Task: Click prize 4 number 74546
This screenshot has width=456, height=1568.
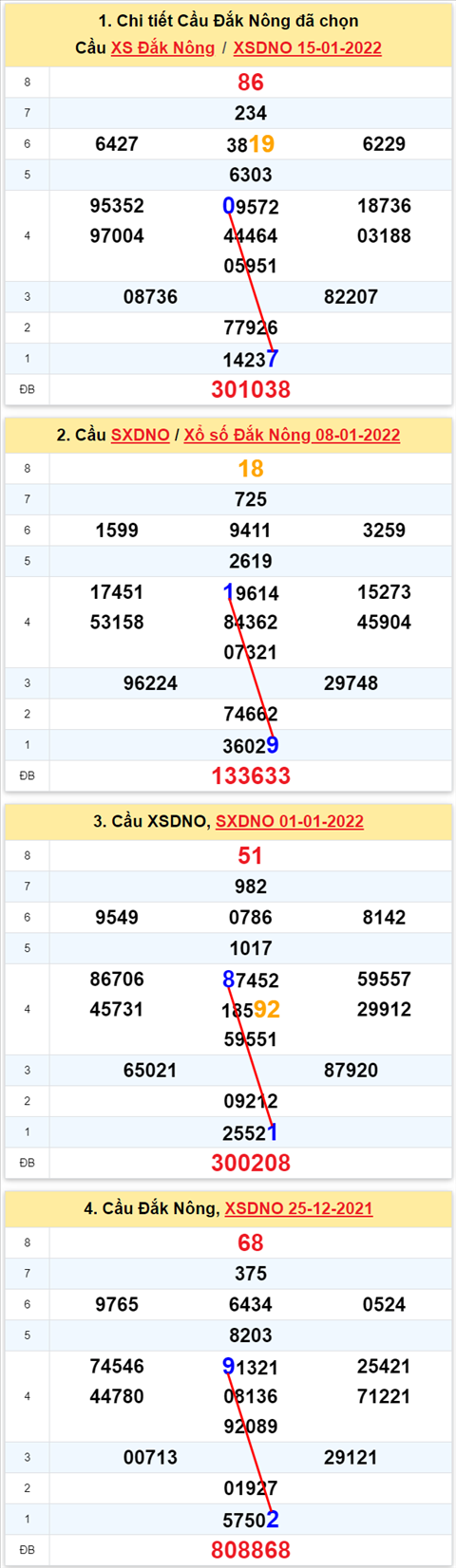Action: point(117,1366)
